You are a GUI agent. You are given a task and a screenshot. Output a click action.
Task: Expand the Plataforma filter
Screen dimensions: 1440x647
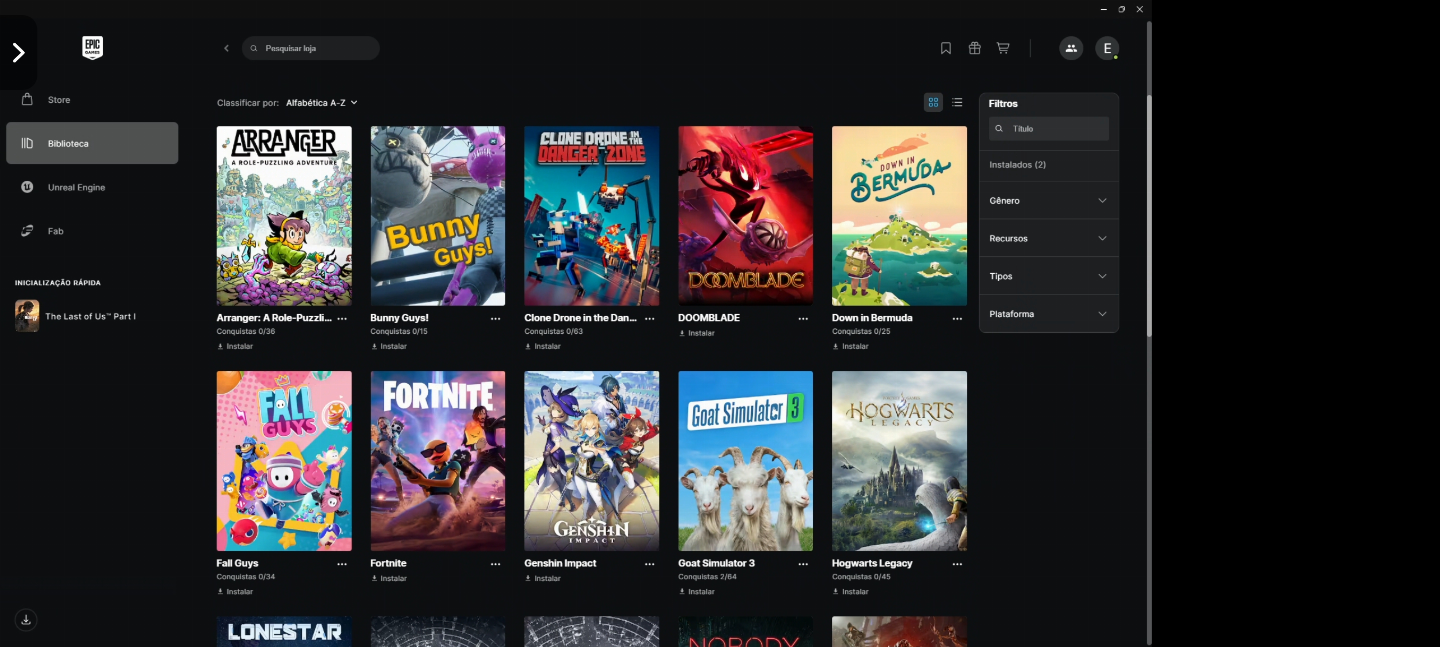(1049, 314)
